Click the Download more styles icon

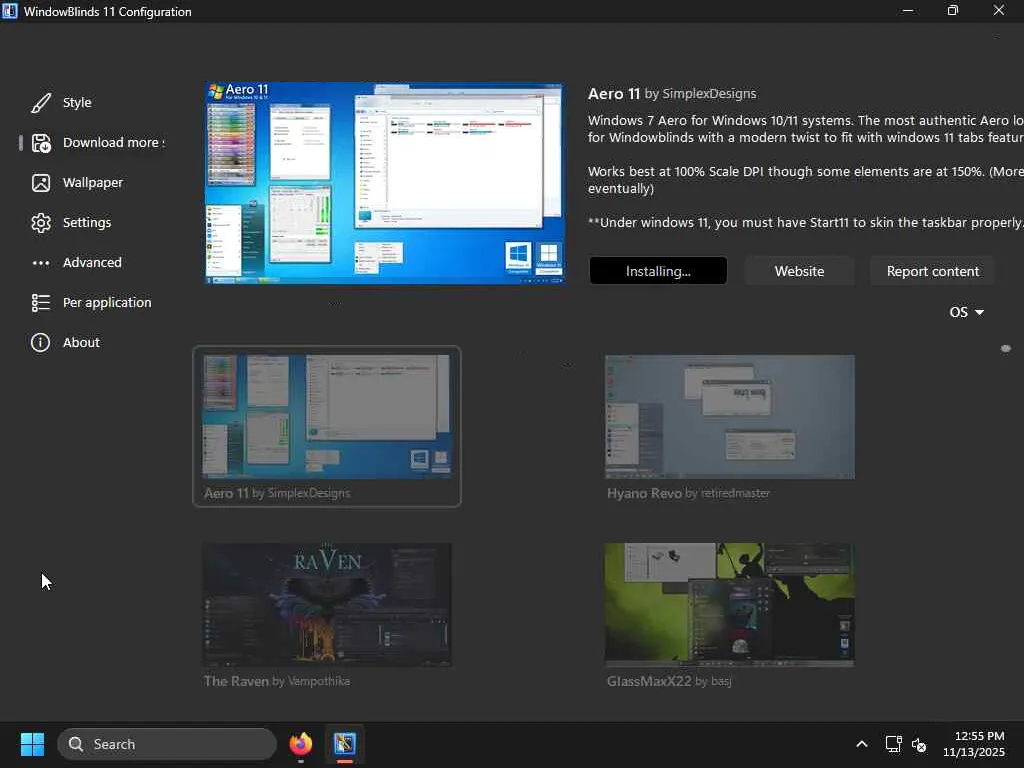pos(41,143)
